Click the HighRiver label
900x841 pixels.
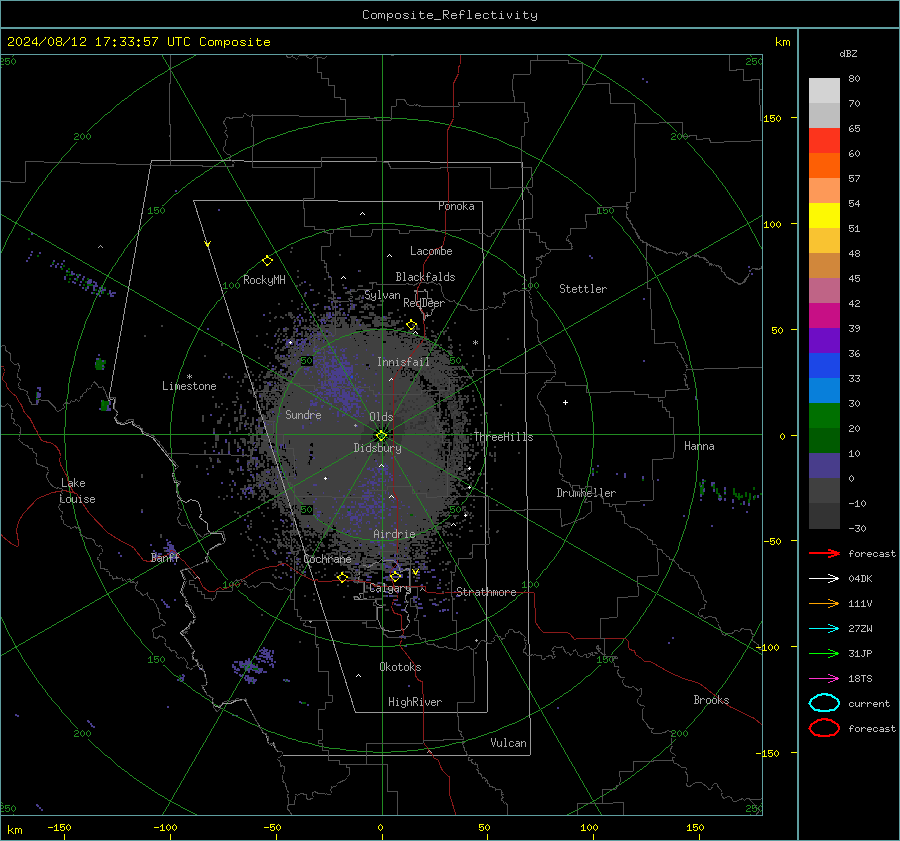[x=415, y=702]
